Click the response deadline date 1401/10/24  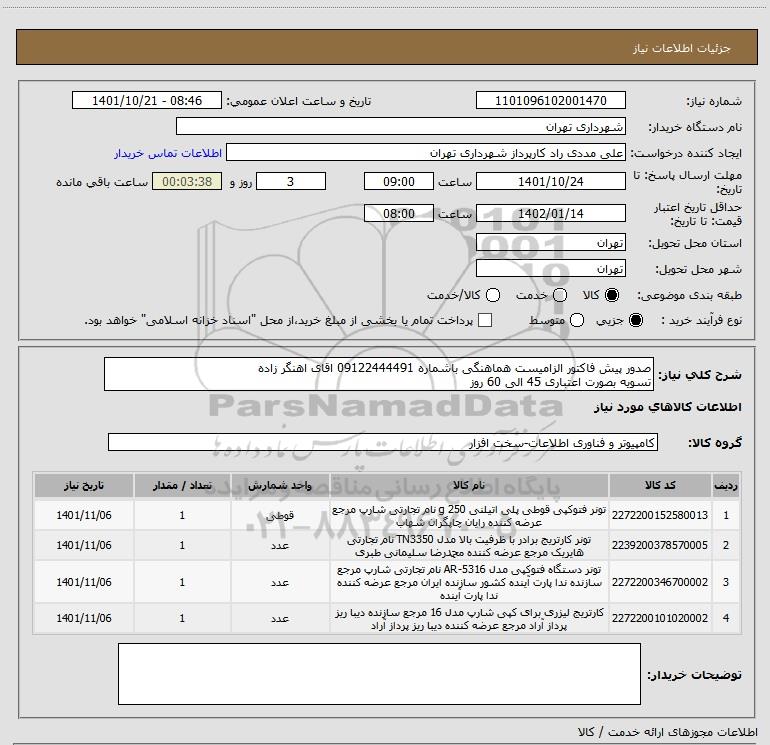(550, 181)
